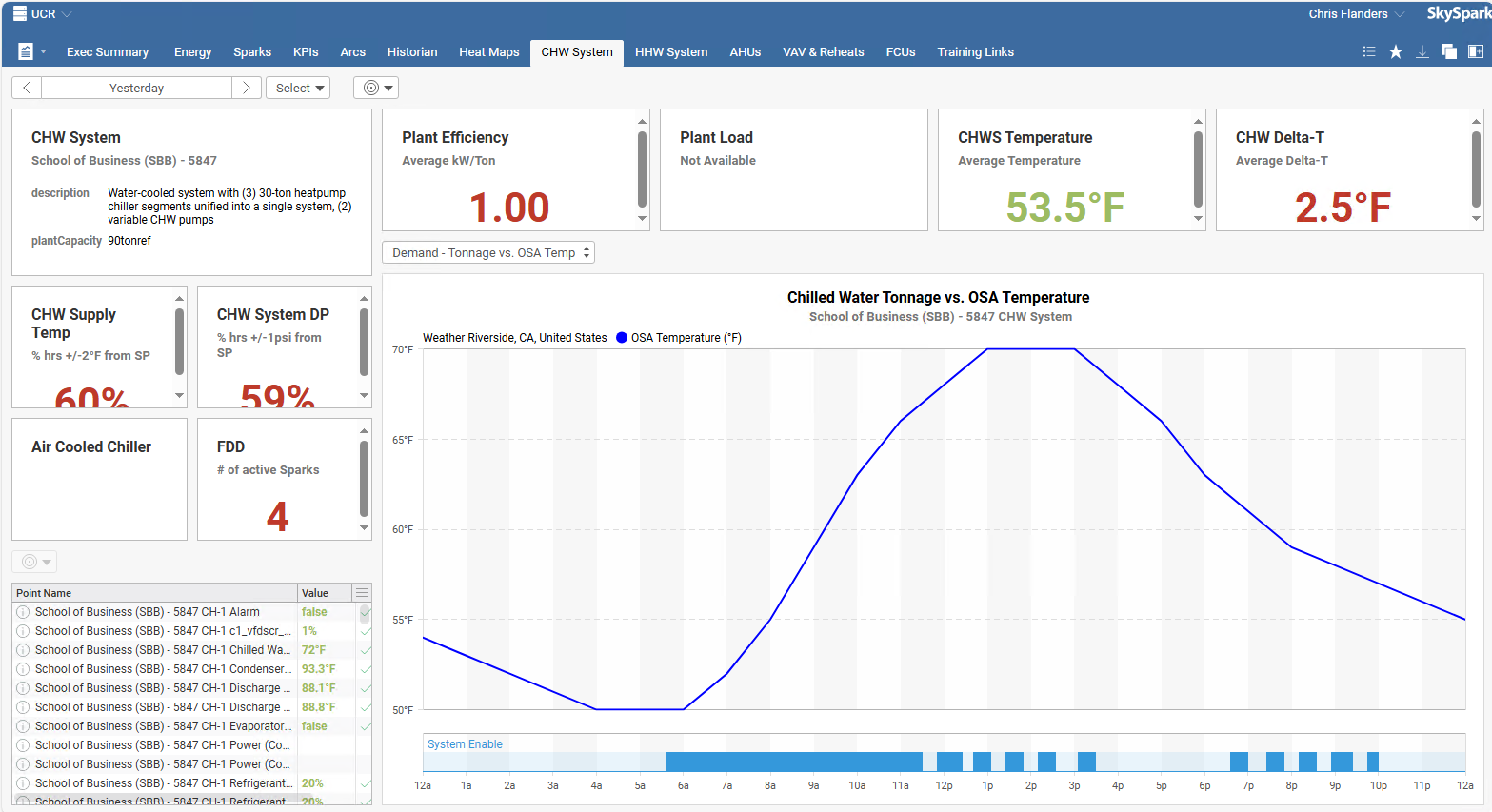Click info icon for CH-1 Alarm row
Image resolution: width=1492 pixels, height=812 pixels.
pyautogui.click(x=23, y=612)
